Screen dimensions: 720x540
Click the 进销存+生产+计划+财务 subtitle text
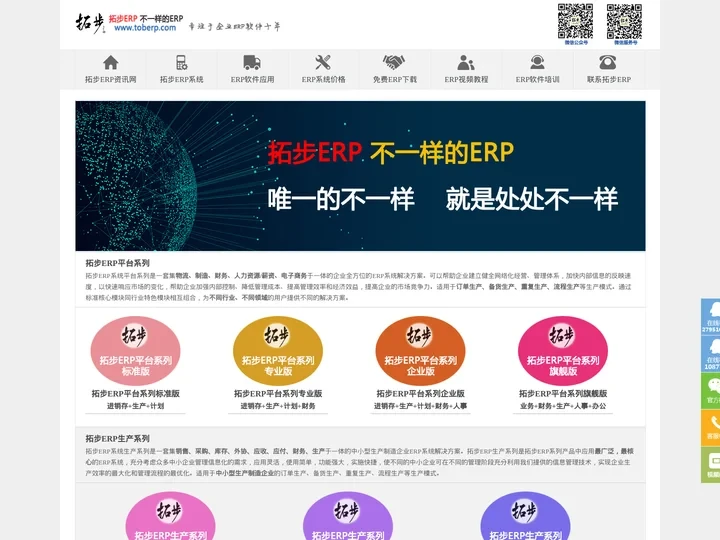[278, 406]
